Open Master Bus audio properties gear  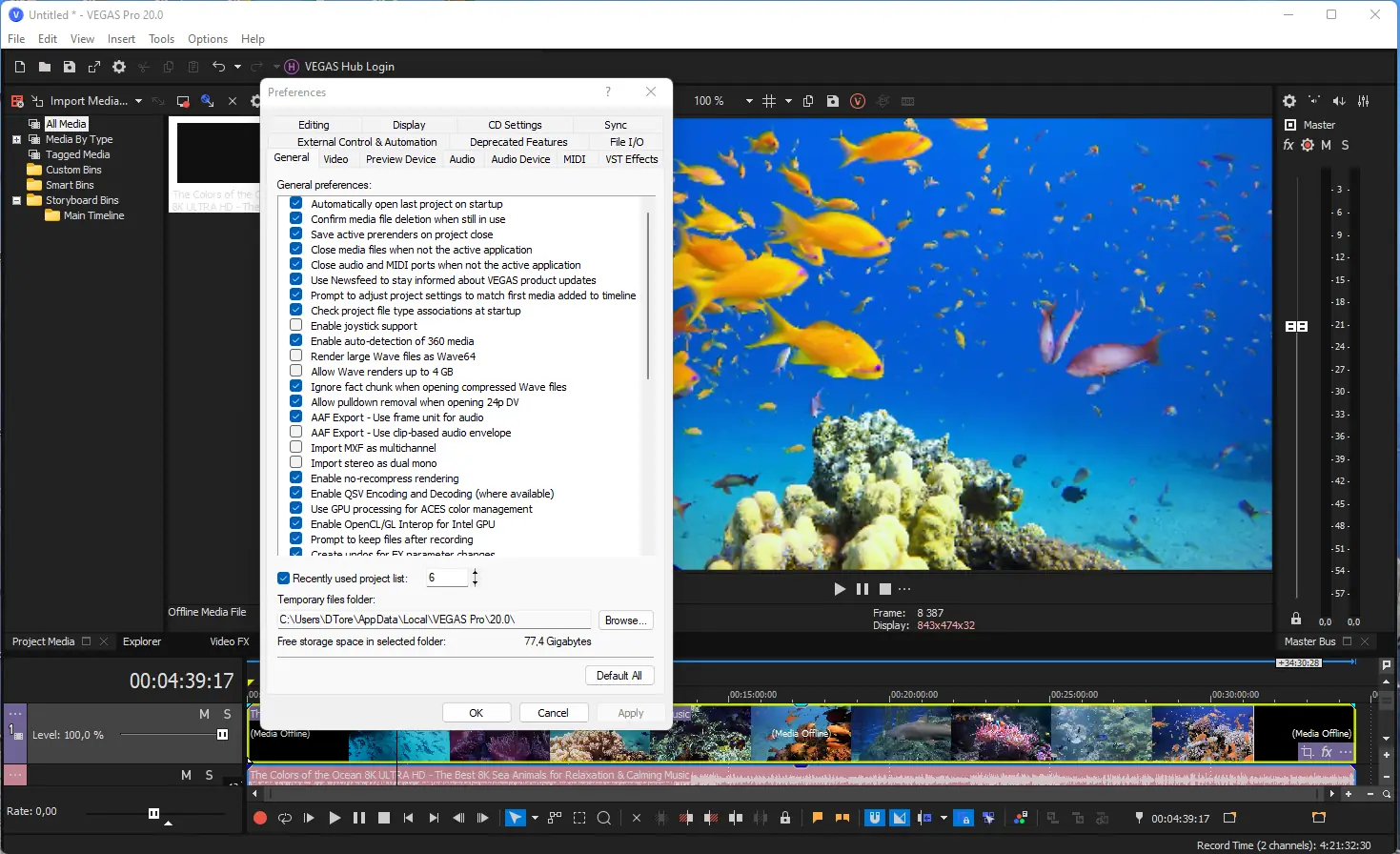pos(1289,101)
